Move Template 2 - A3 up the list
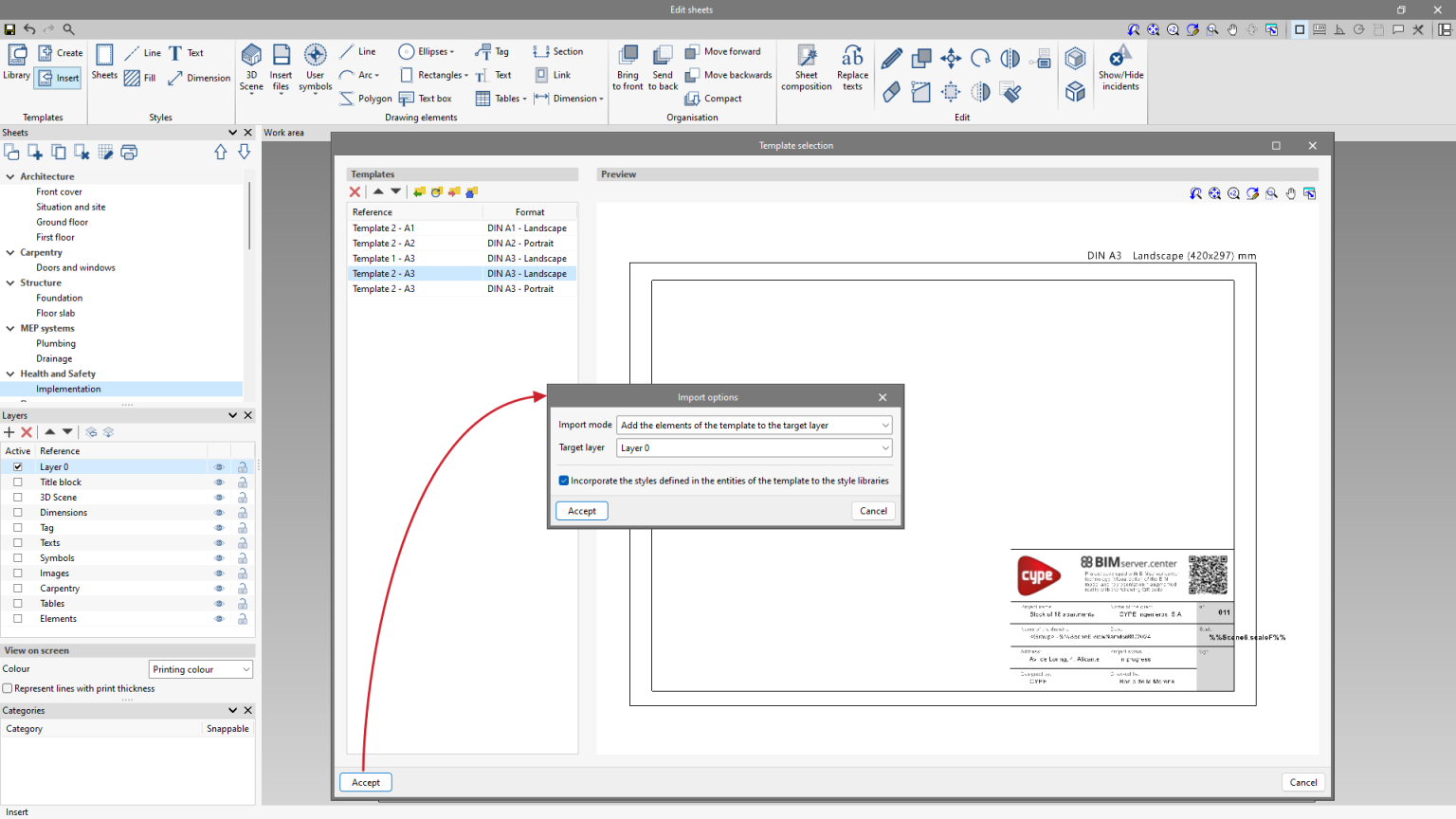Screen dimensions: 1456x819 tap(378, 191)
